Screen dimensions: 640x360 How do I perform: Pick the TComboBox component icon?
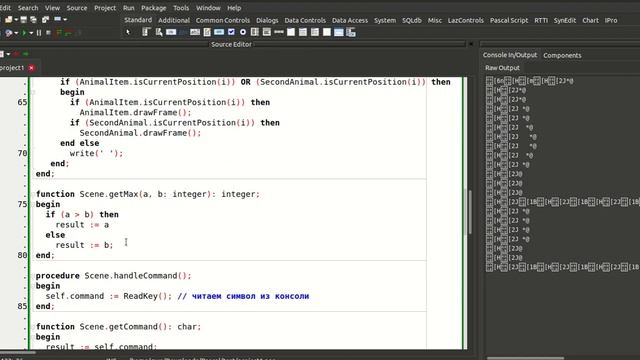[267, 32]
